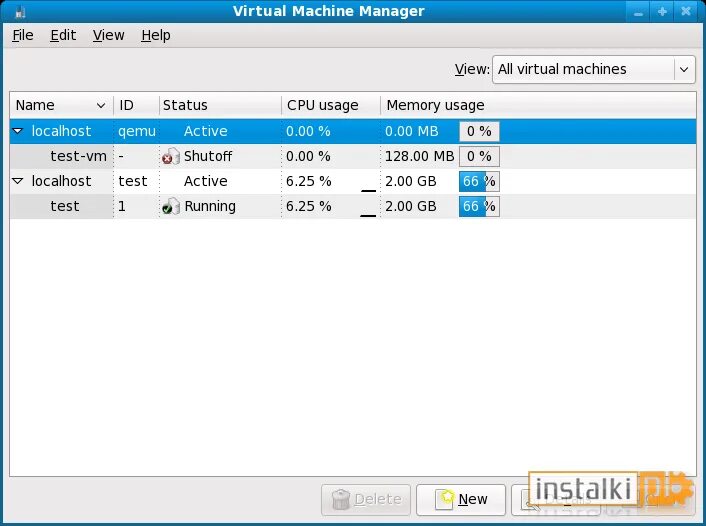Viewport: 706px width, 526px height.
Task: Collapse the localhost qemu connection row
Action: (x=18, y=131)
